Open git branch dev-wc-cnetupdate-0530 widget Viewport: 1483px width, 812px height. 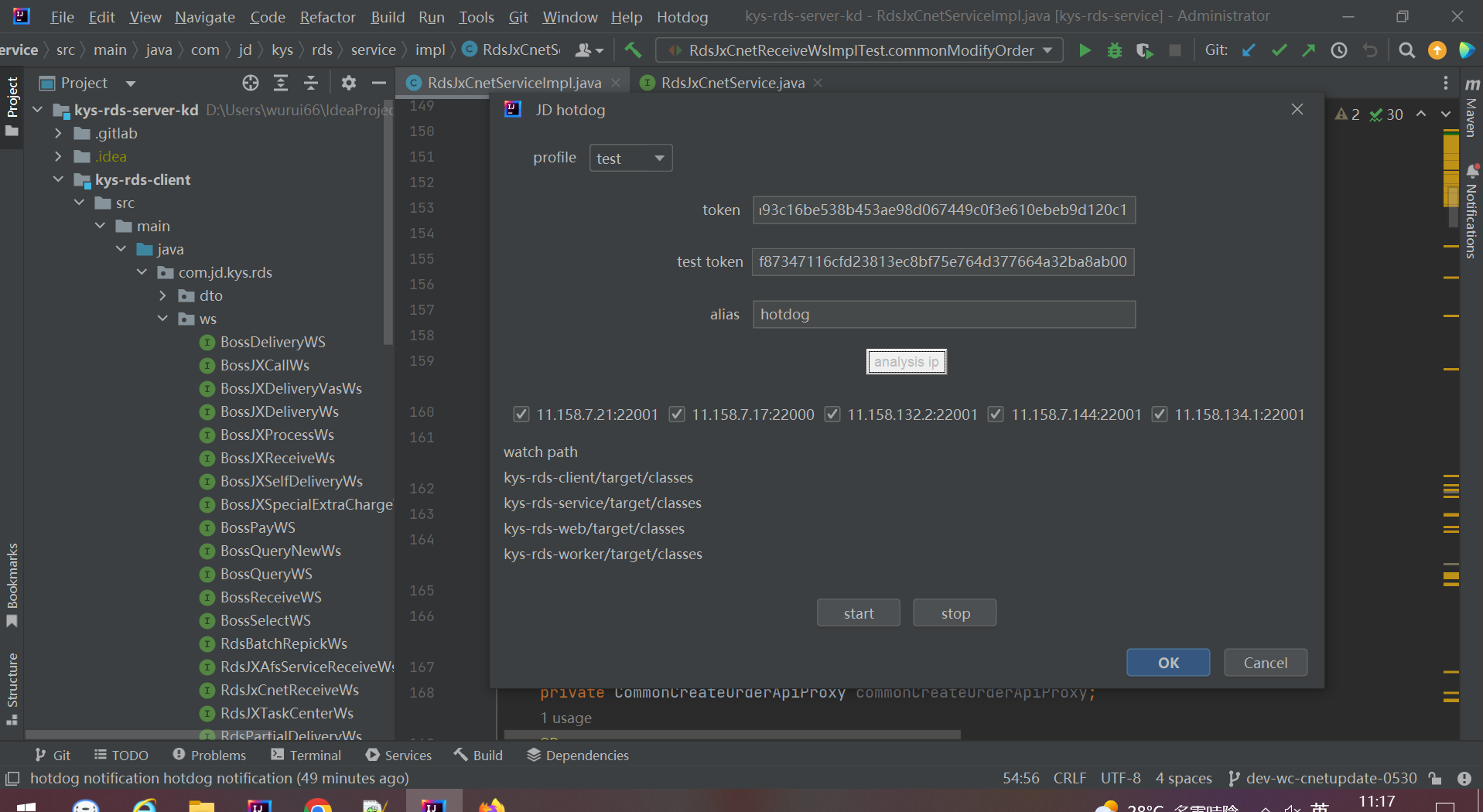click(x=1323, y=778)
